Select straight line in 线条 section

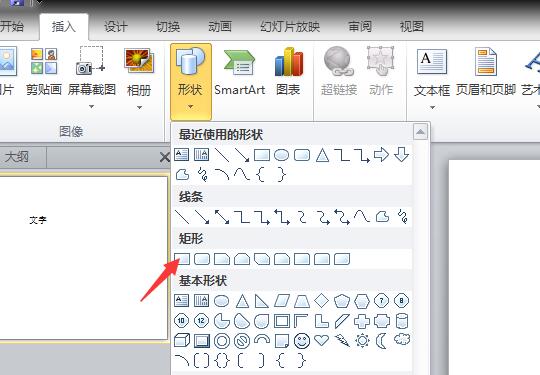pyautogui.click(x=182, y=217)
